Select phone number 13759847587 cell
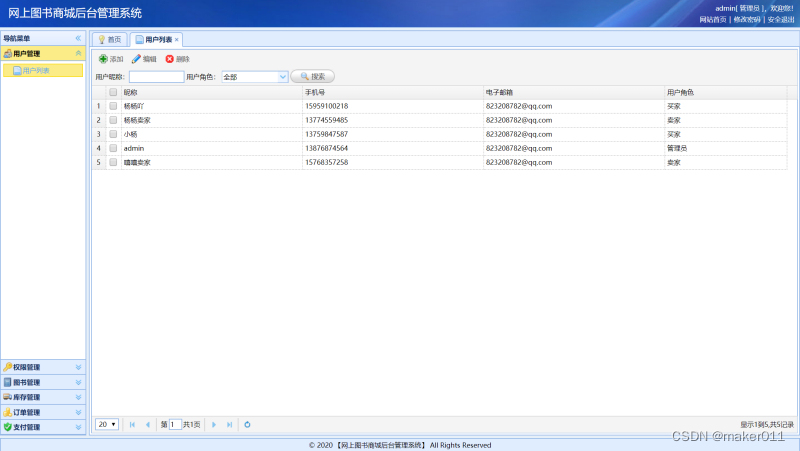800x451 pixels. [393, 134]
